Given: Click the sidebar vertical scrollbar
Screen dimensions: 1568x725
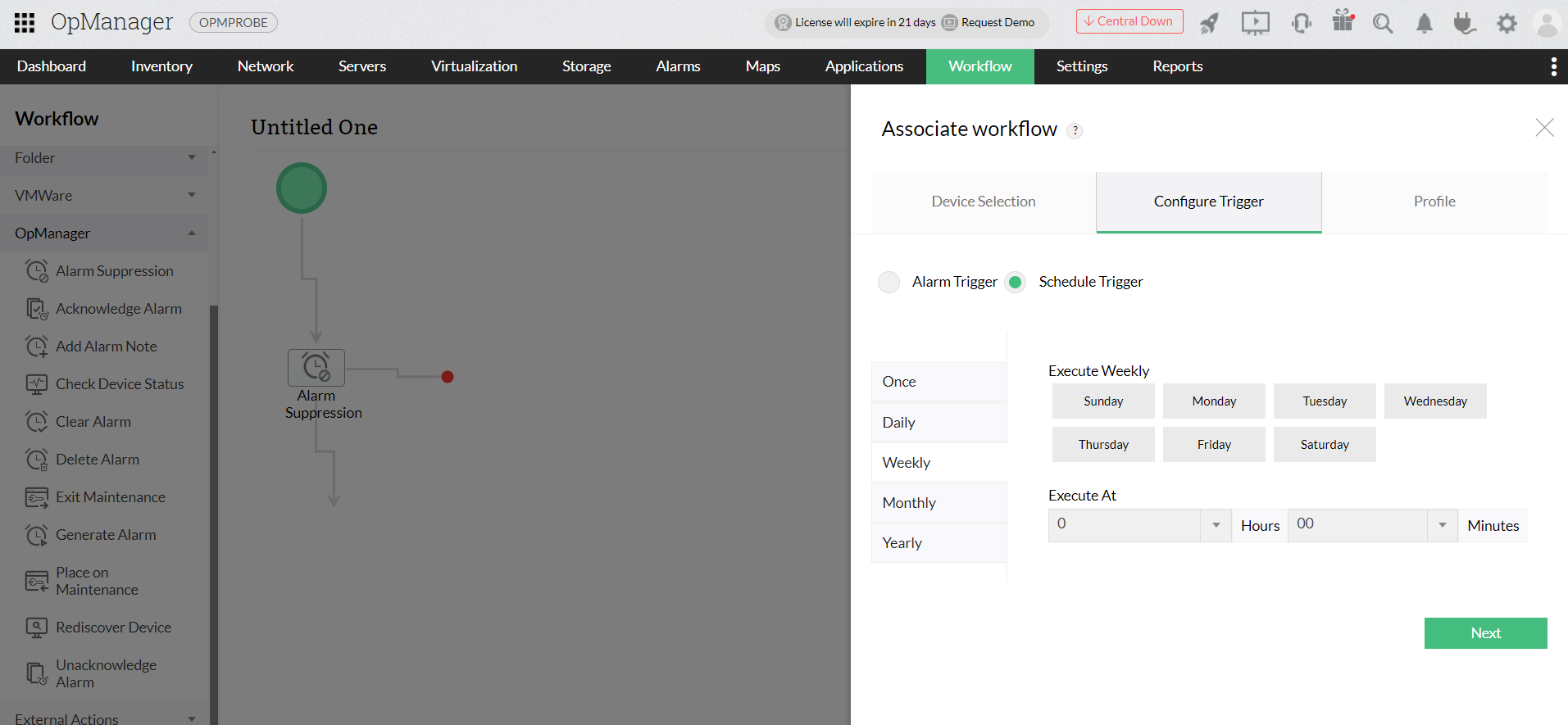Looking at the screenshot, I should (214, 514).
